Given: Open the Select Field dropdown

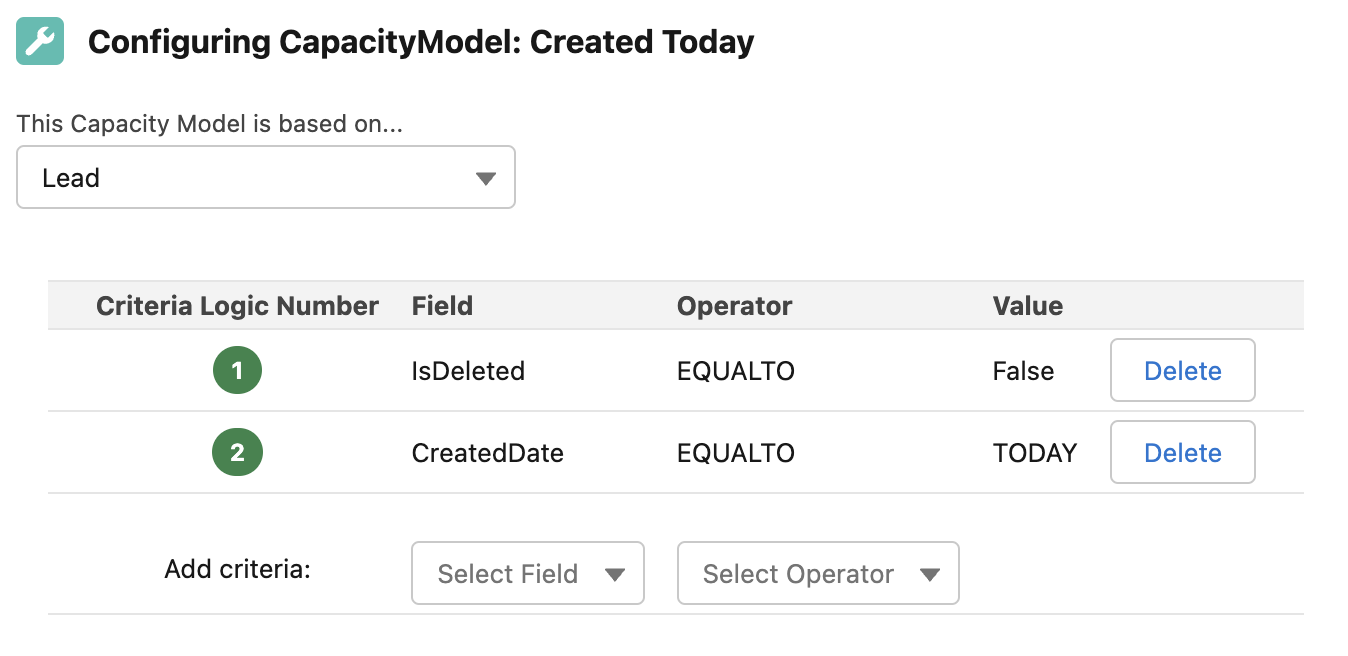Looking at the screenshot, I should pos(528,573).
